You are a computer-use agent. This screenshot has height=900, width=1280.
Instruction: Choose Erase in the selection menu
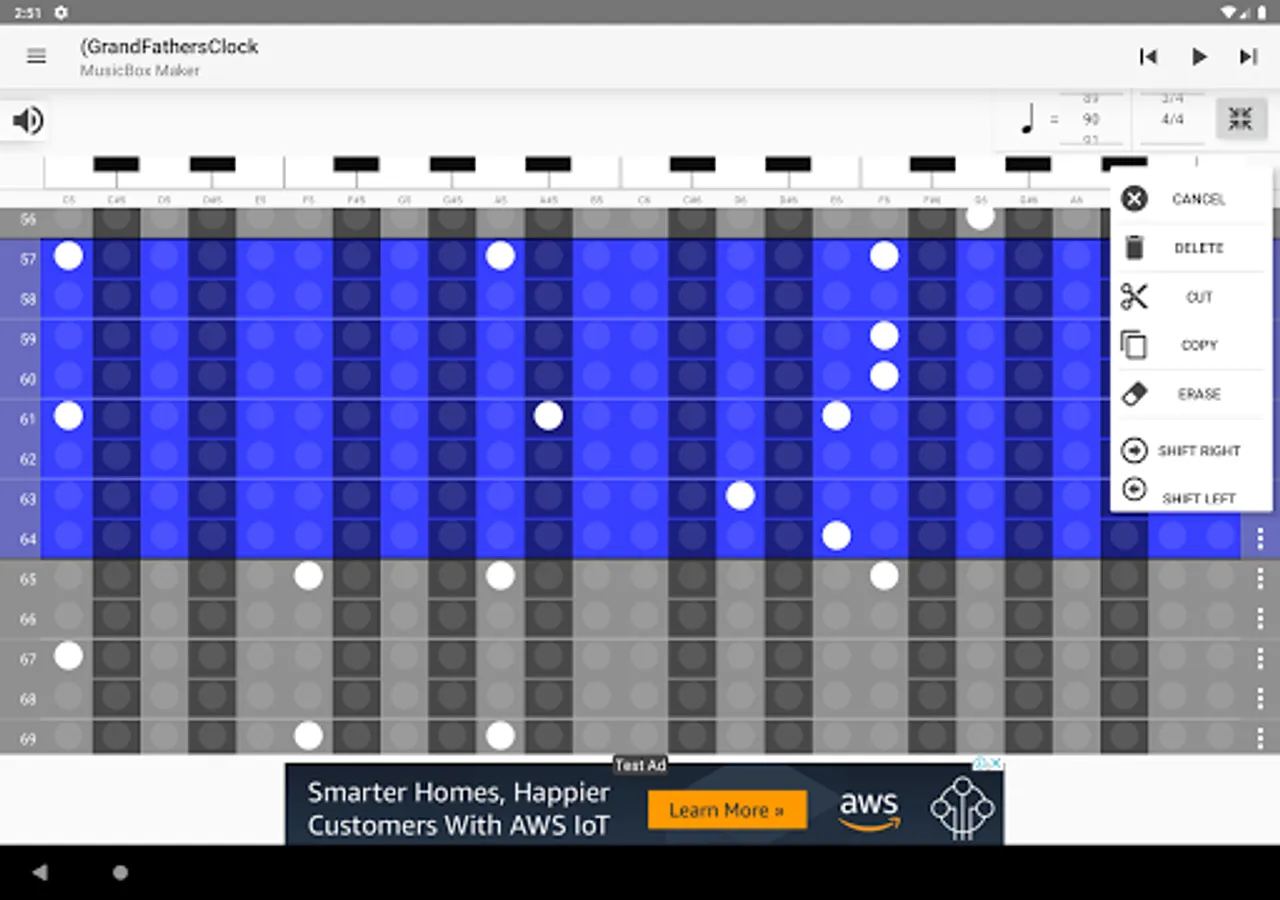tap(1191, 394)
